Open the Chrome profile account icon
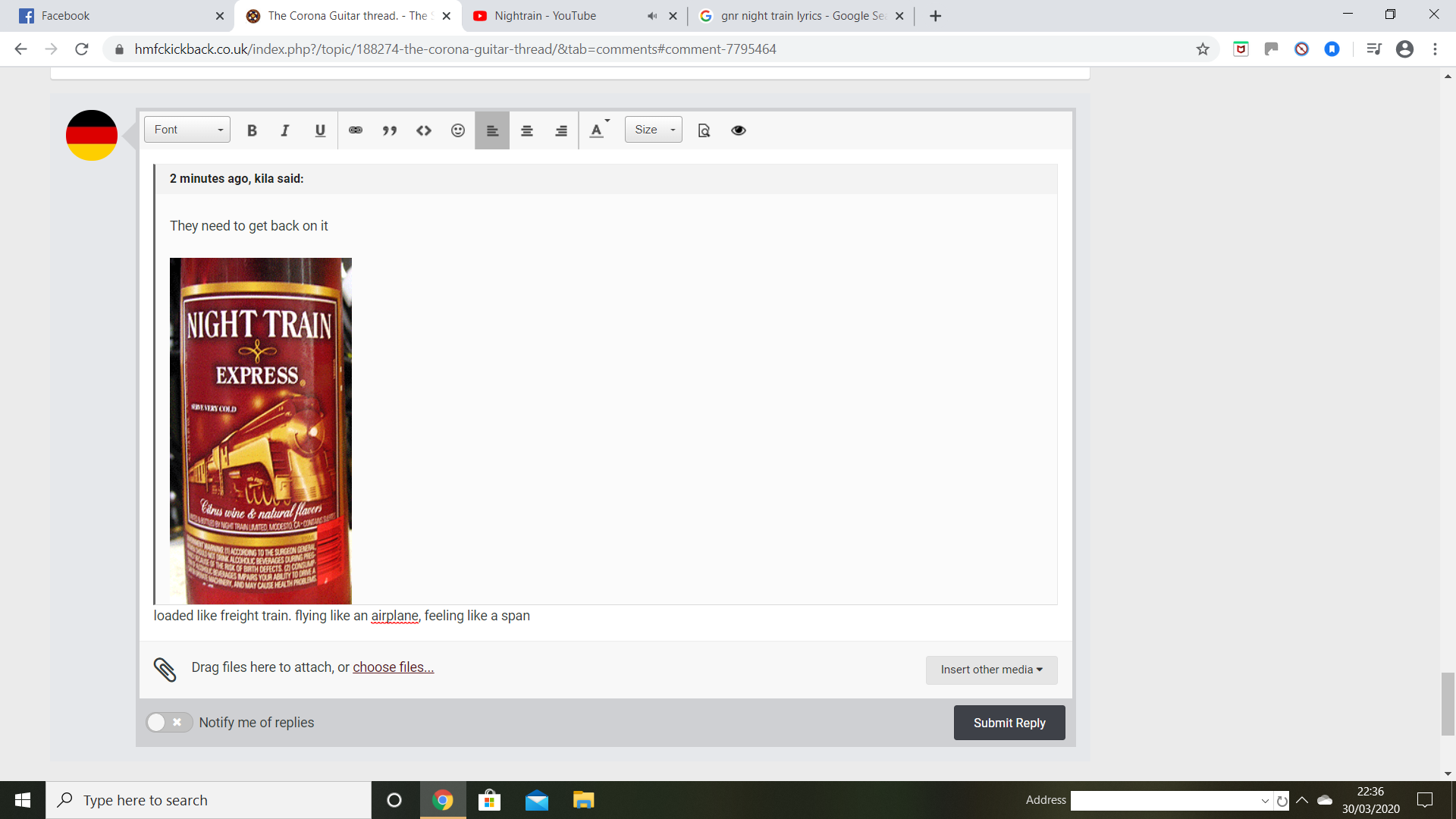Viewport: 1456px width, 819px height. click(1404, 49)
